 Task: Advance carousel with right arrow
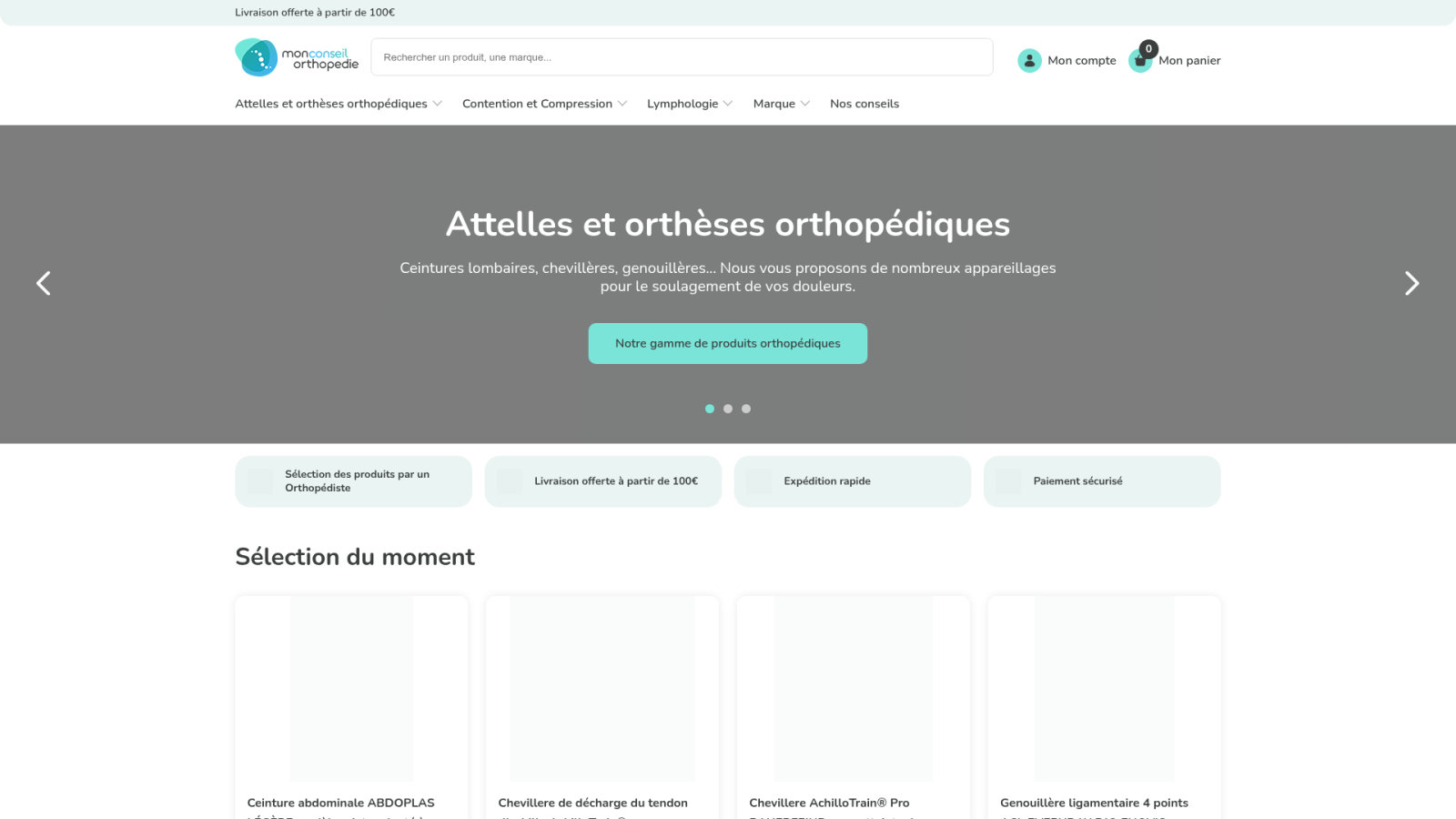pos(1411,283)
